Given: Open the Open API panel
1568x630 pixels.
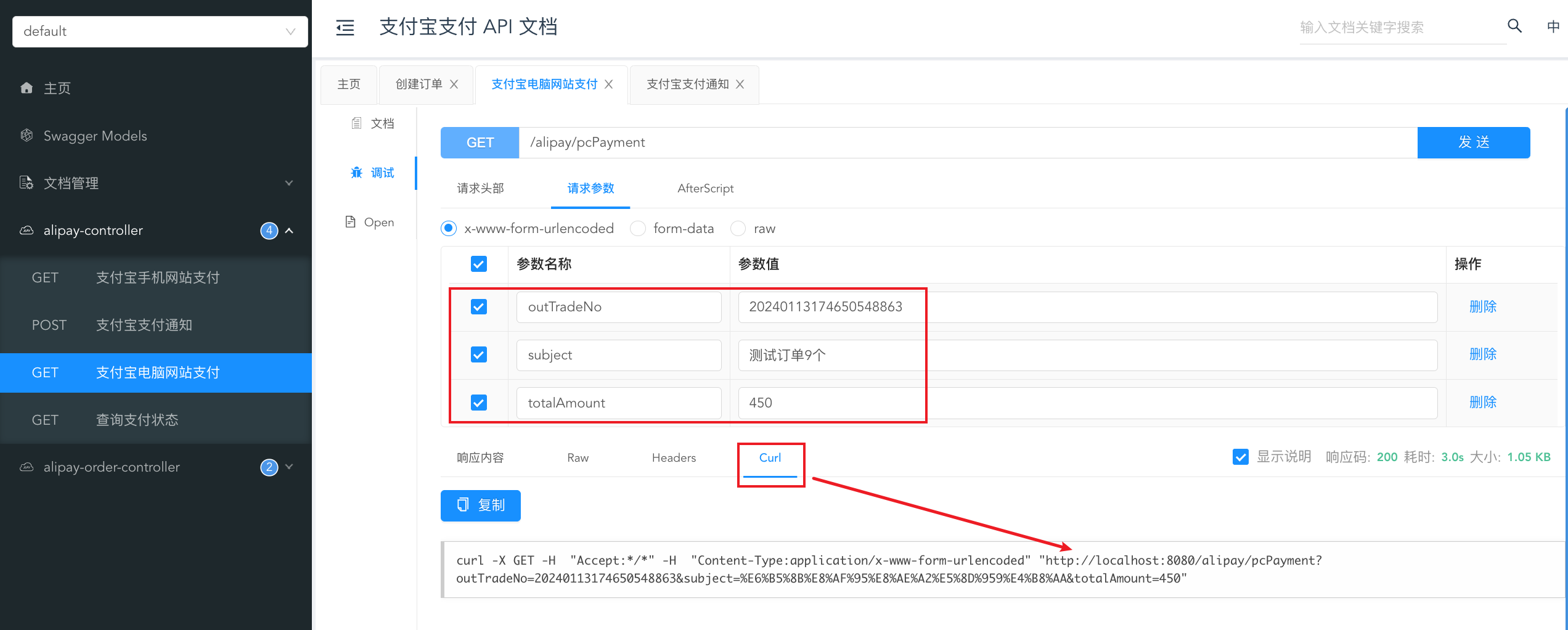Looking at the screenshot, I should coord(370,222).
